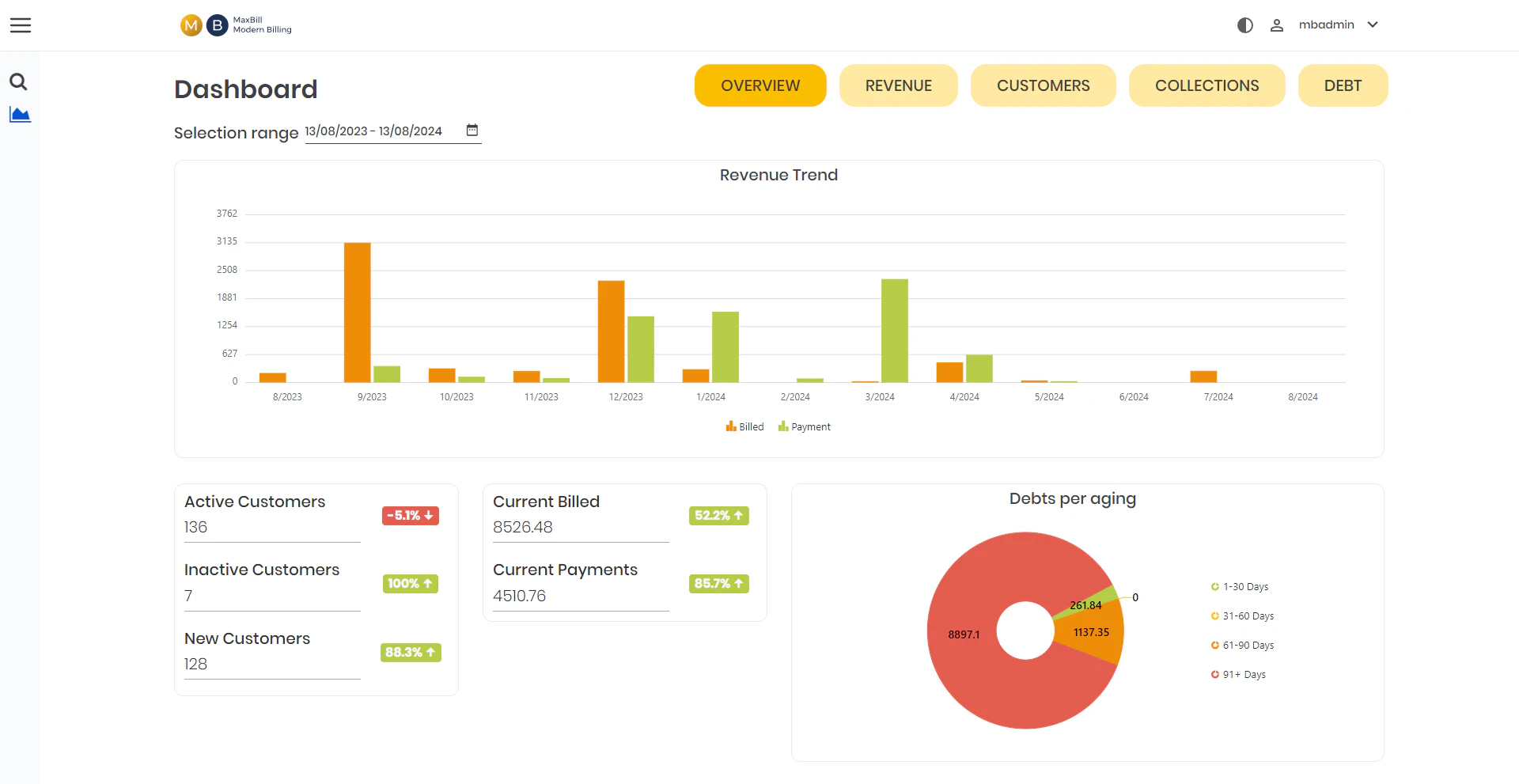Click the clock icon beside 91+ Days
The width and height of the screenshot is (1519, 784).
coord(1214,674)
